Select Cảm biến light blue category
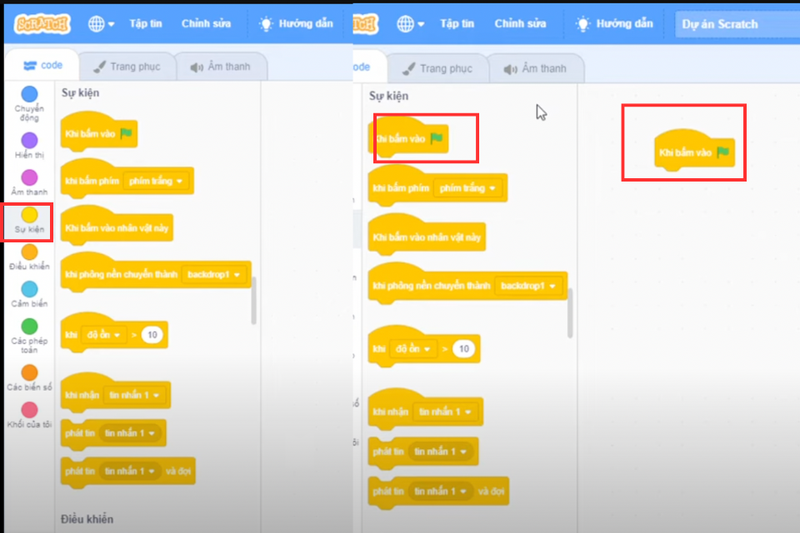Viewport: 800px width, 533px height. (29, 294)
